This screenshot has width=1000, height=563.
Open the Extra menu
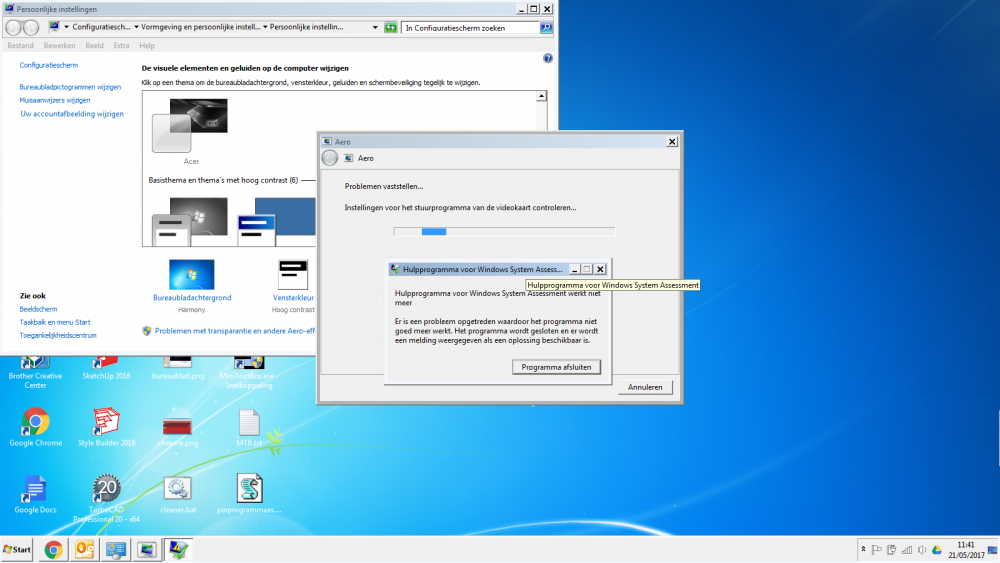[x=121, y=45]
